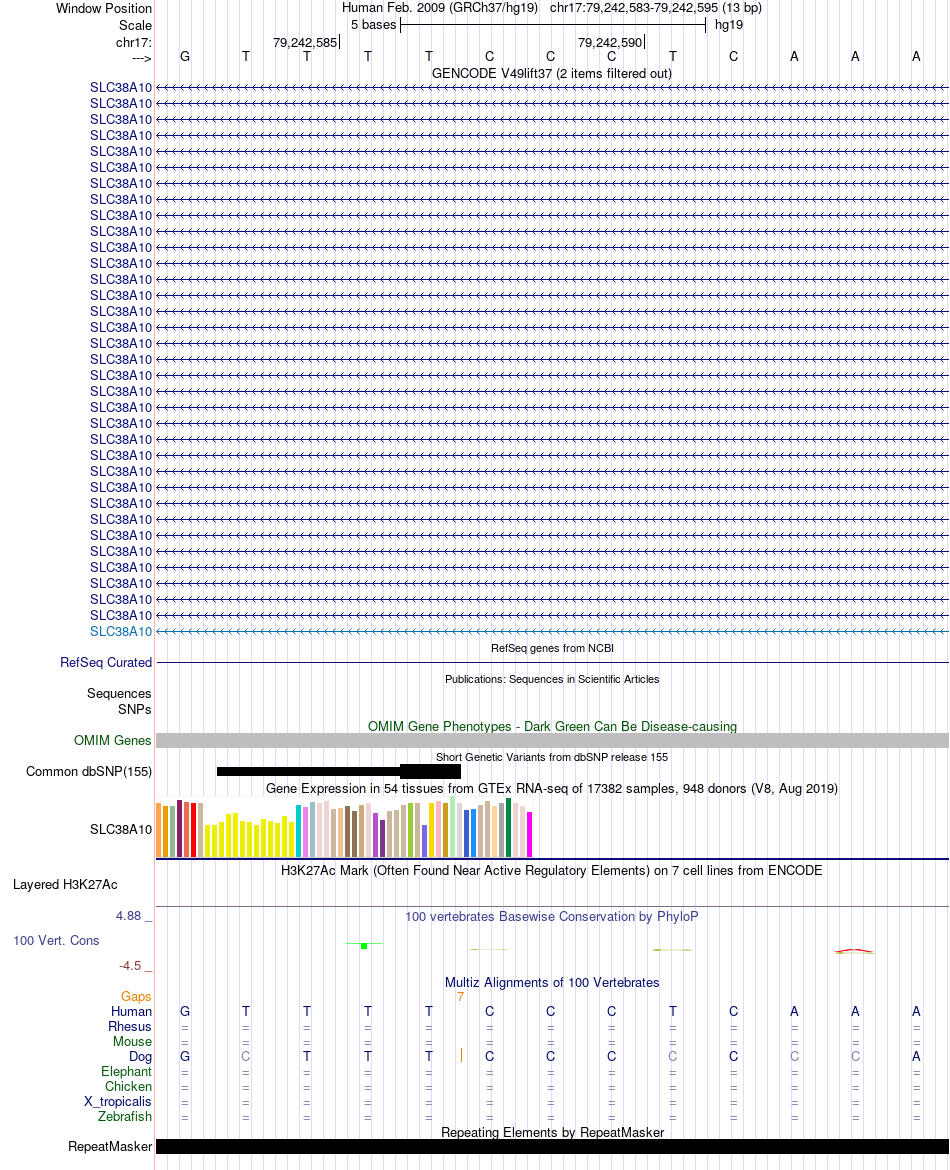
Task: Click the black RepeatMasker element bar
Action: click(x=552, y=1146)
